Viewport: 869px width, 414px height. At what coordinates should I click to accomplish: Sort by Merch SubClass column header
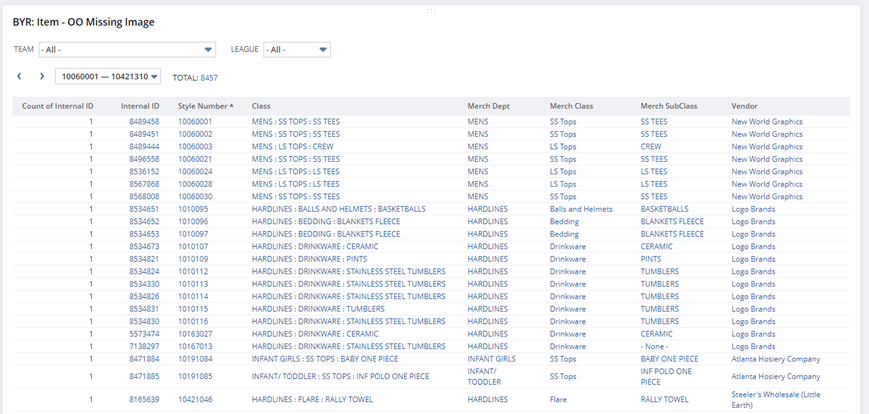pos(669,106)
